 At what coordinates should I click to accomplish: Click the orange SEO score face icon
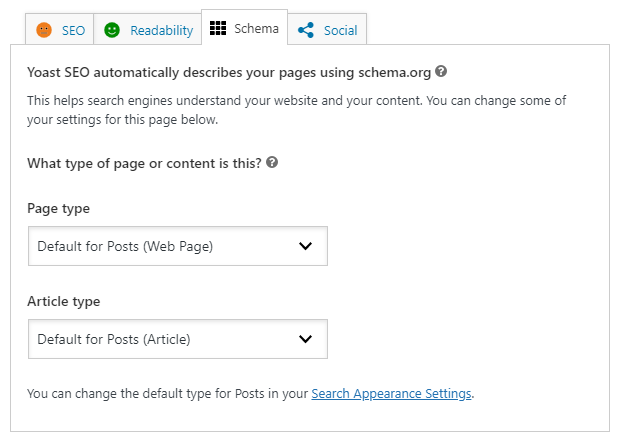pyautogui.click(x=44, y=30)
